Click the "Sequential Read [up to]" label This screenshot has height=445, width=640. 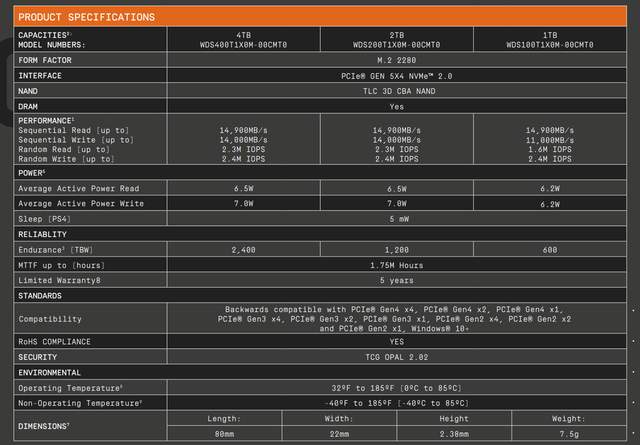click(73, 130)
